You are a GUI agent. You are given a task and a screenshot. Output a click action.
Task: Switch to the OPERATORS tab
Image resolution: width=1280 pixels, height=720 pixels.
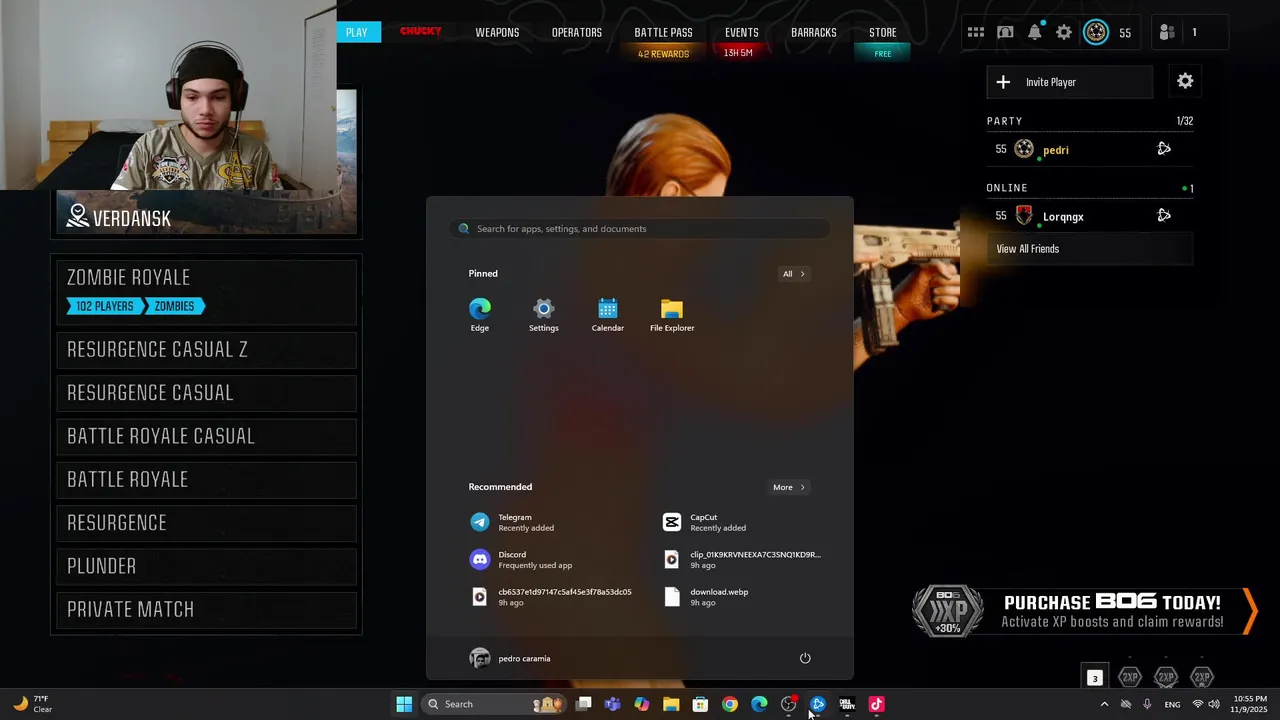[577, 33]
